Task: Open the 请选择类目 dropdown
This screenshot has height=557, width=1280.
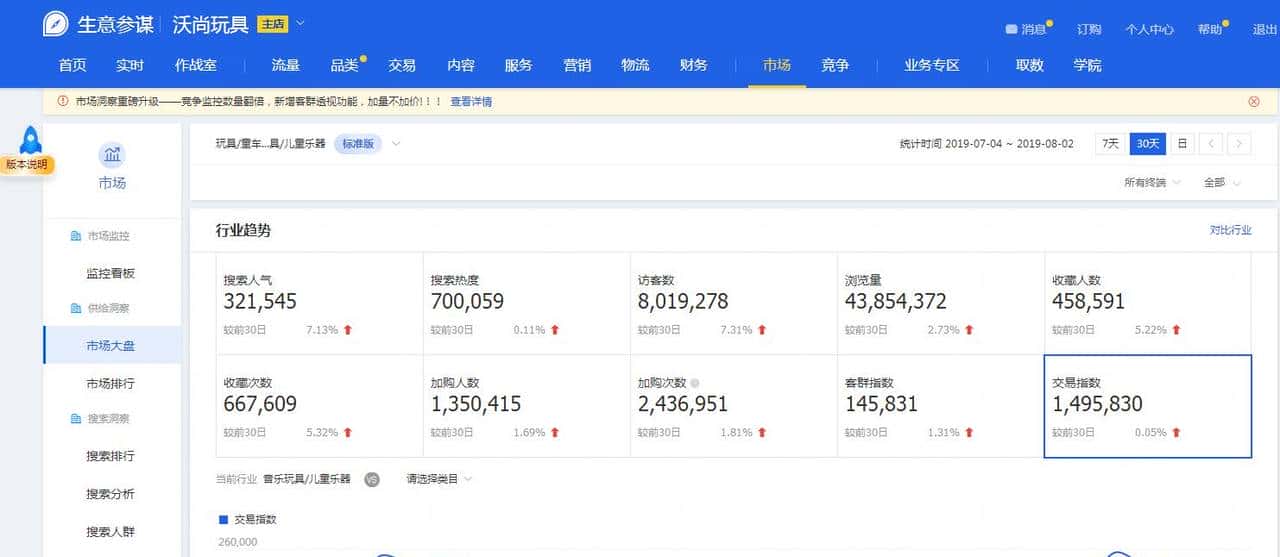Action: (439, 479)
